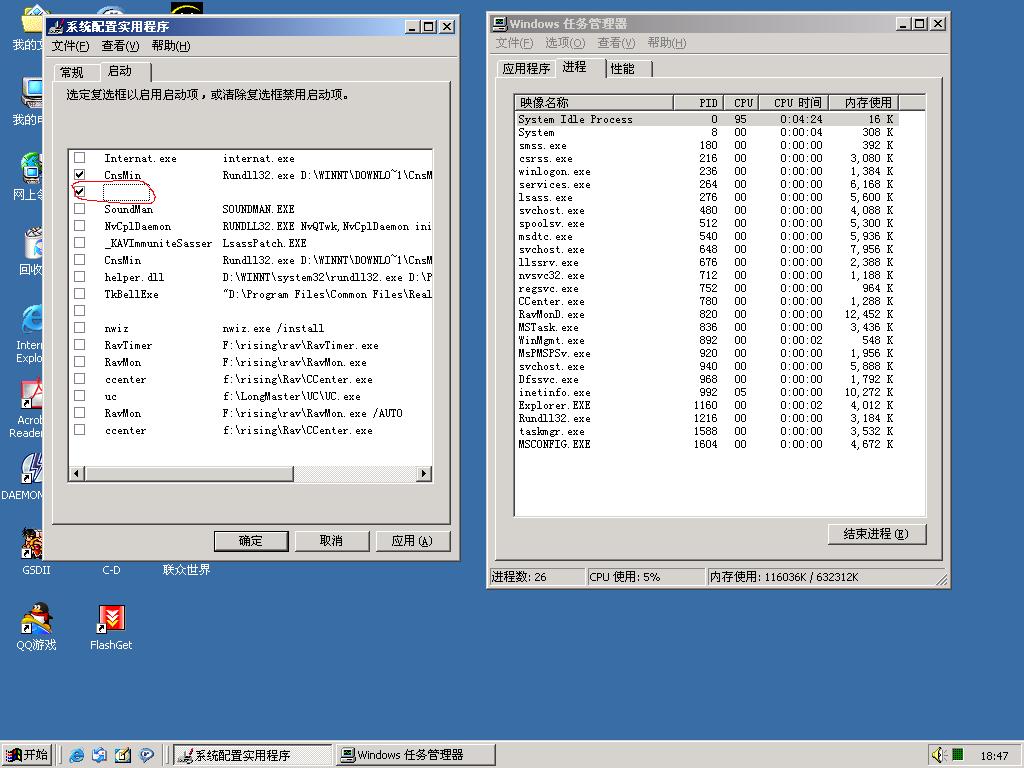The image size is (1024, 768).
Task: Click the 确定 button
Action: (251, 541)
